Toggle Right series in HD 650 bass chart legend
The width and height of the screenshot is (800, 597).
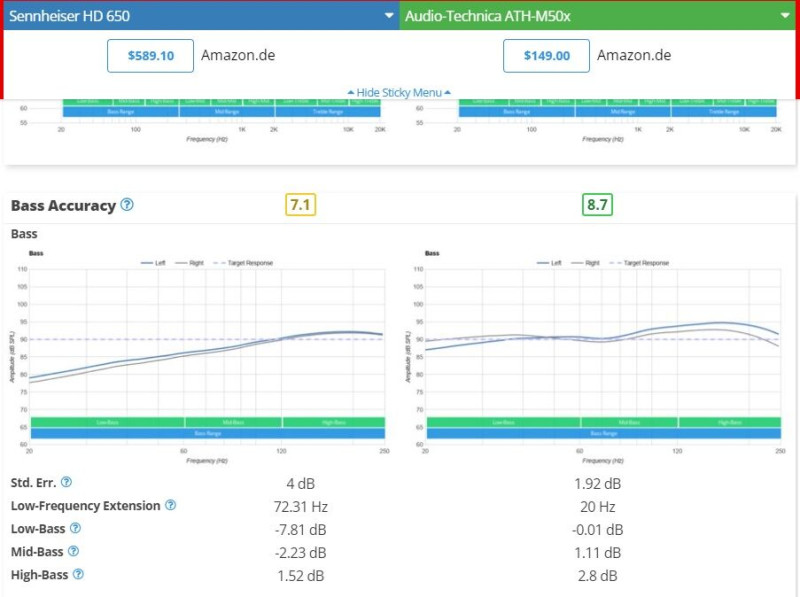coord(189,263)
